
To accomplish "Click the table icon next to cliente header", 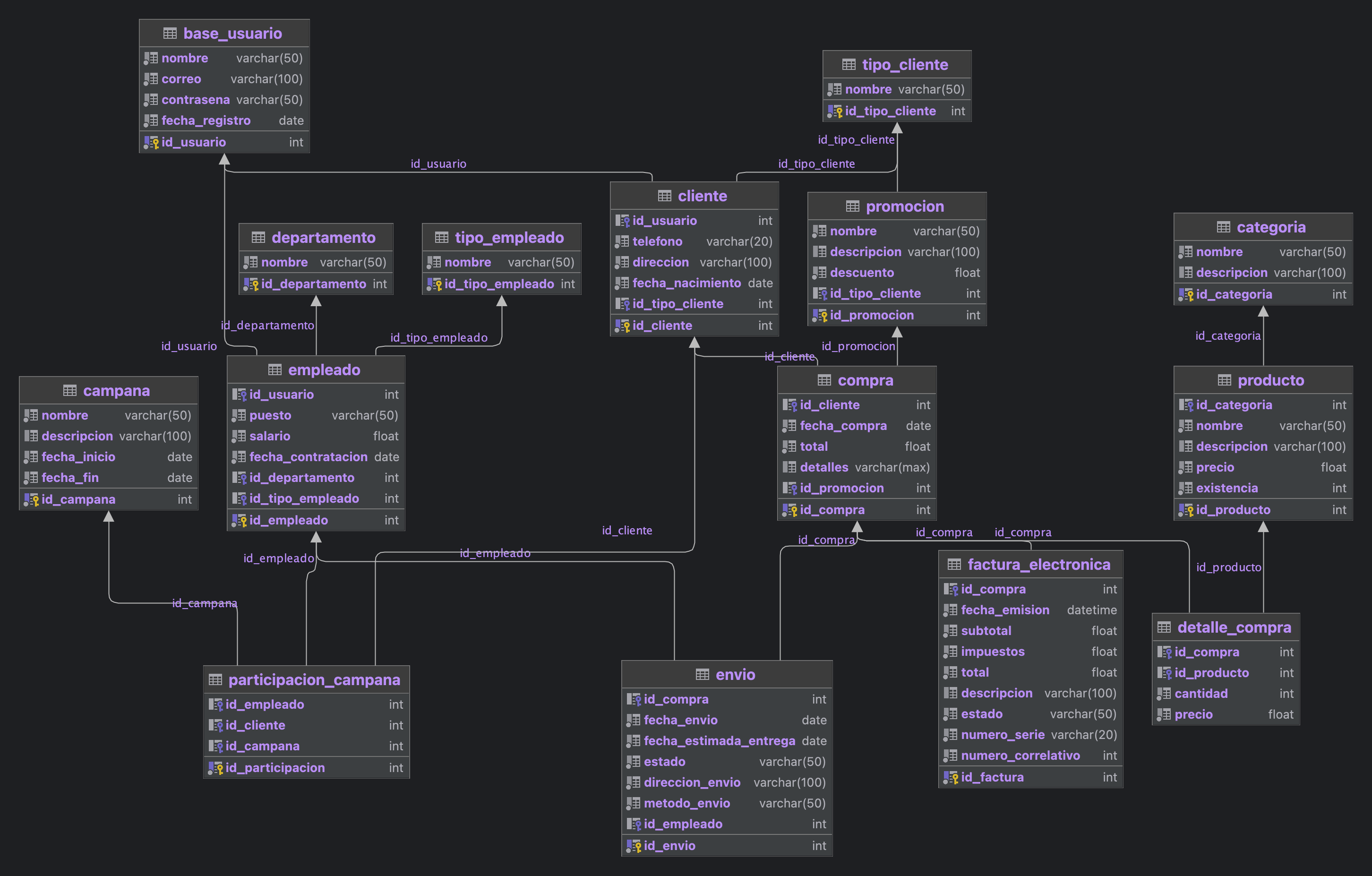I will click(x=664, y=196).
